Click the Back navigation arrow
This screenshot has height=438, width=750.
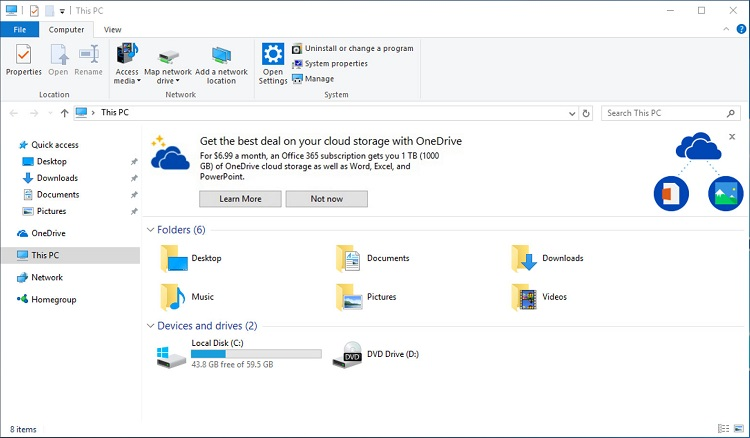(13, 113)
